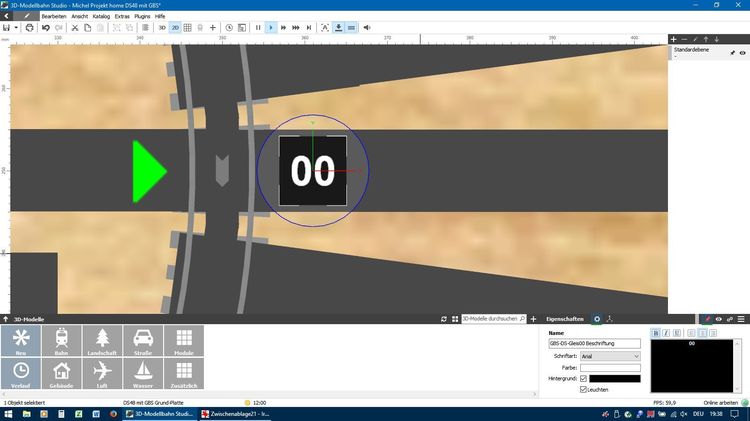Open the Module catalog category
Screen dimensions: 750x421
pyautogui.click(x=184, y=341)
